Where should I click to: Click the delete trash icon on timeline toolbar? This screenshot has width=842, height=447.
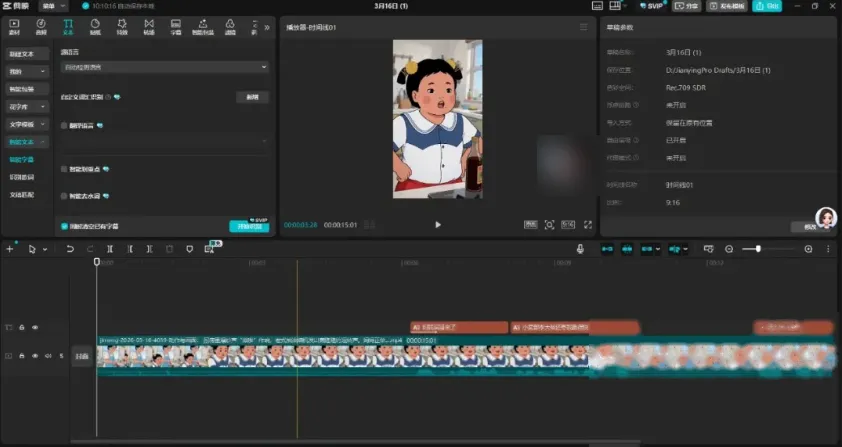click(169, 249)
